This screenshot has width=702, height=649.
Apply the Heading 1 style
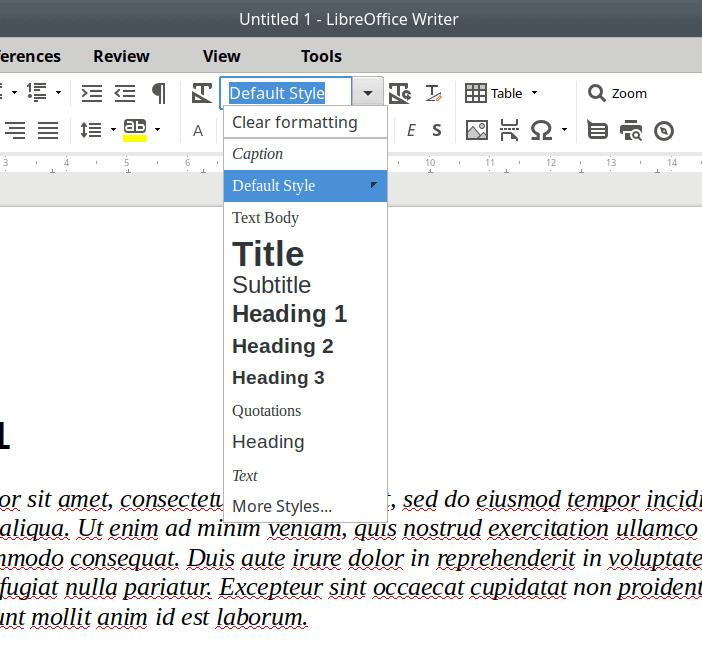(305, 314)
